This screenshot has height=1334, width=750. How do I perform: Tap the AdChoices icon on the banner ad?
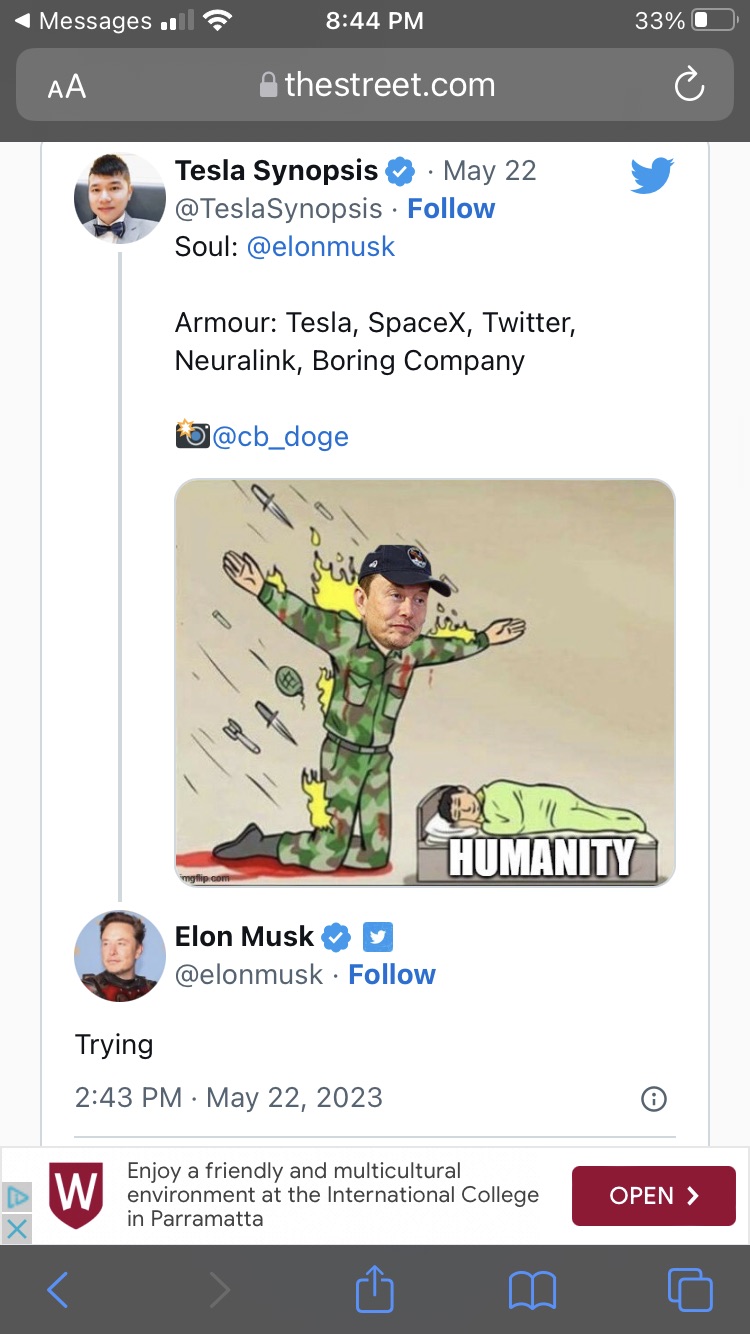pos(16,1196)
